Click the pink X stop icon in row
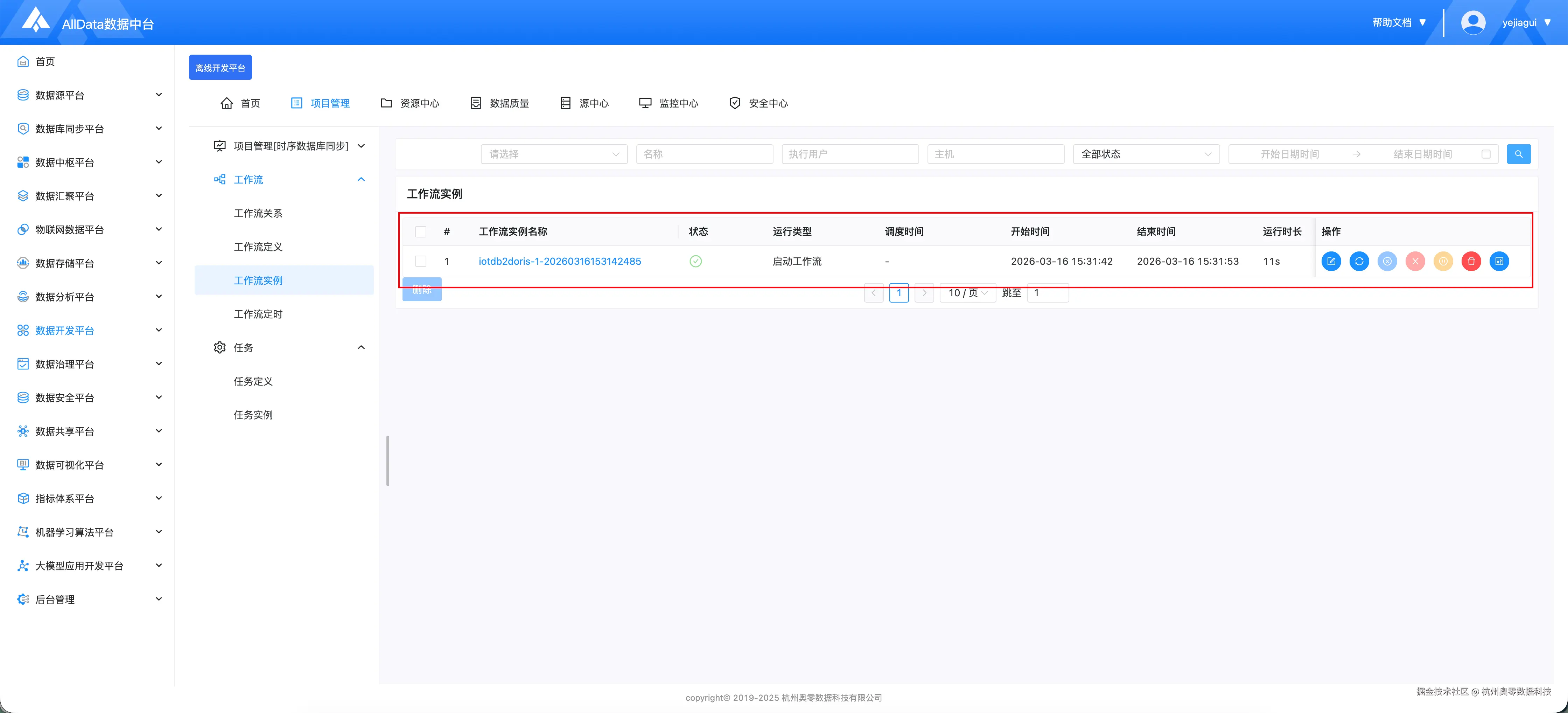 (1415, 261)
